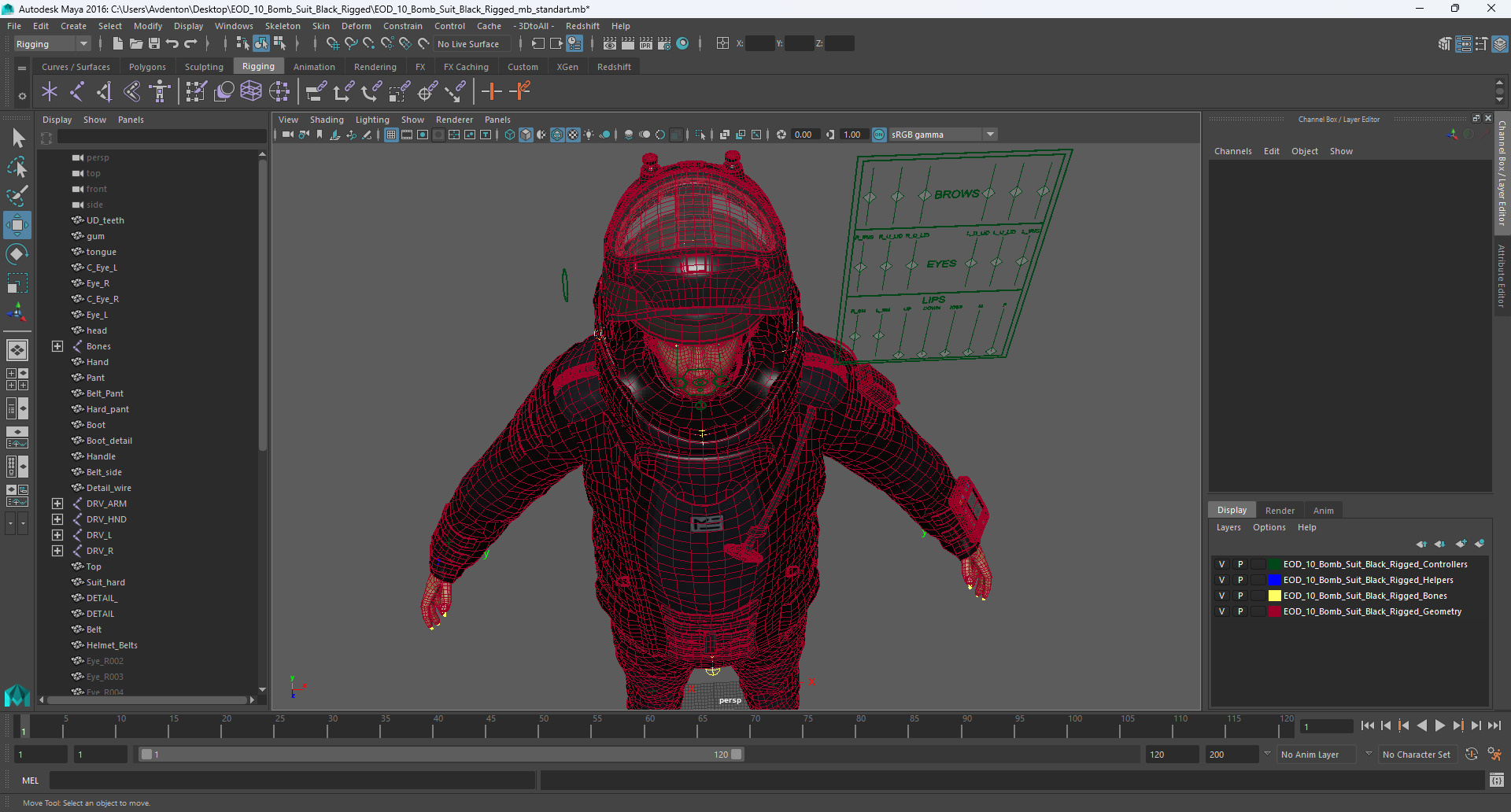The width and height of the screenshot is (1511, 812).
Task: Click the Set Key shelf icon
Action: [x=492, y=92]
